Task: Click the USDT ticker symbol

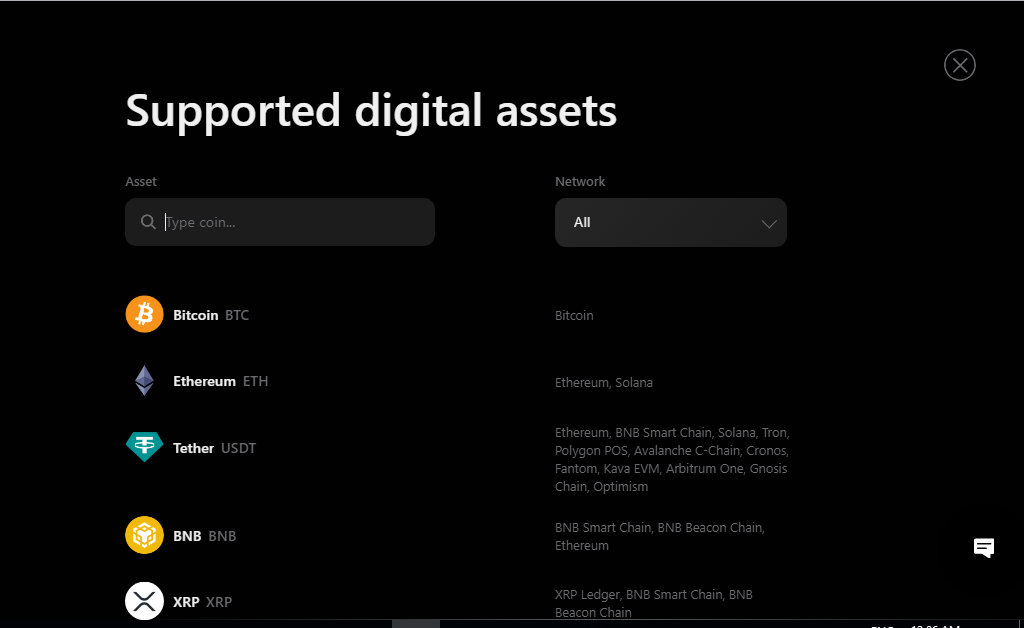Action: pos(238,448)
